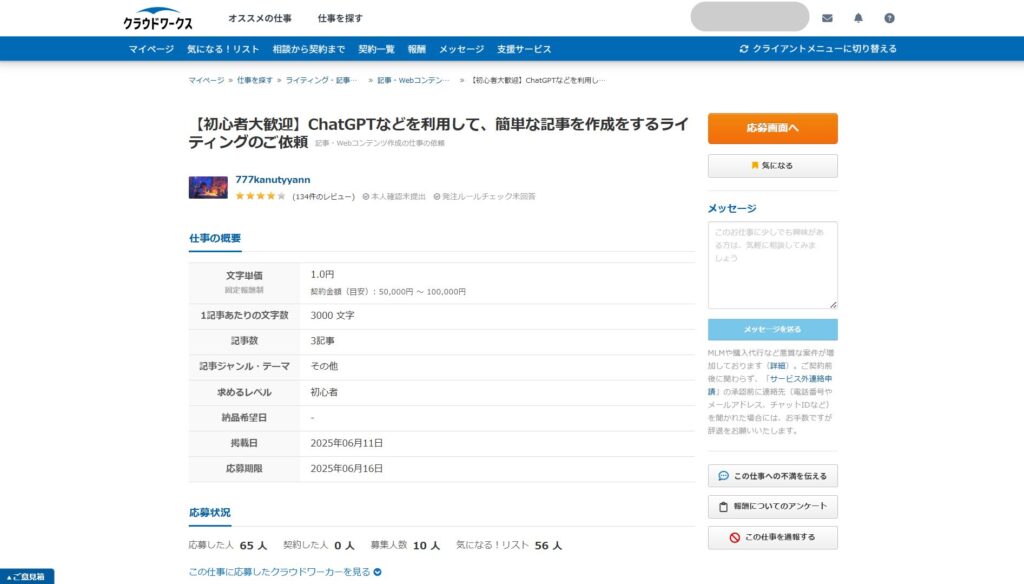Click the 2025年06月16日 application deadline

[x=347, y=468]
